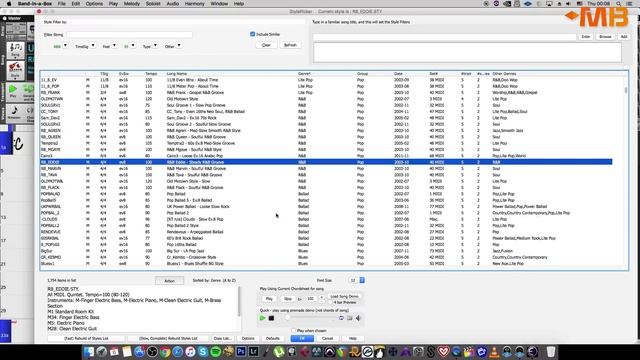
Task: Click the Filter String input field
Action: tap(129, 35)
